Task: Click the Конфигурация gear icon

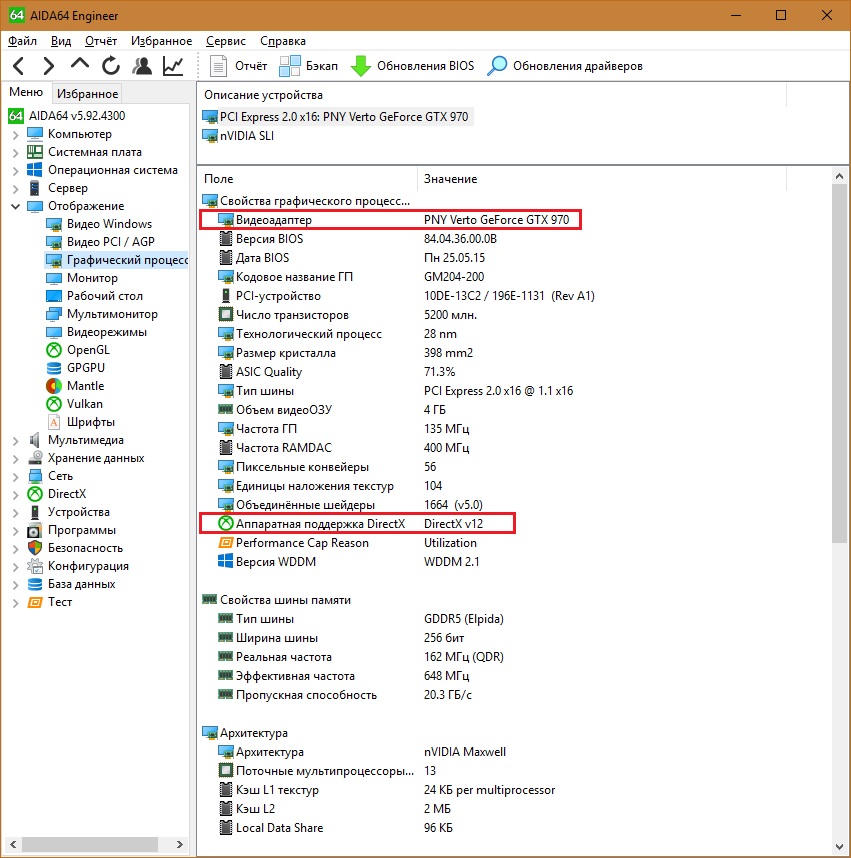Action: coord(35,566)
